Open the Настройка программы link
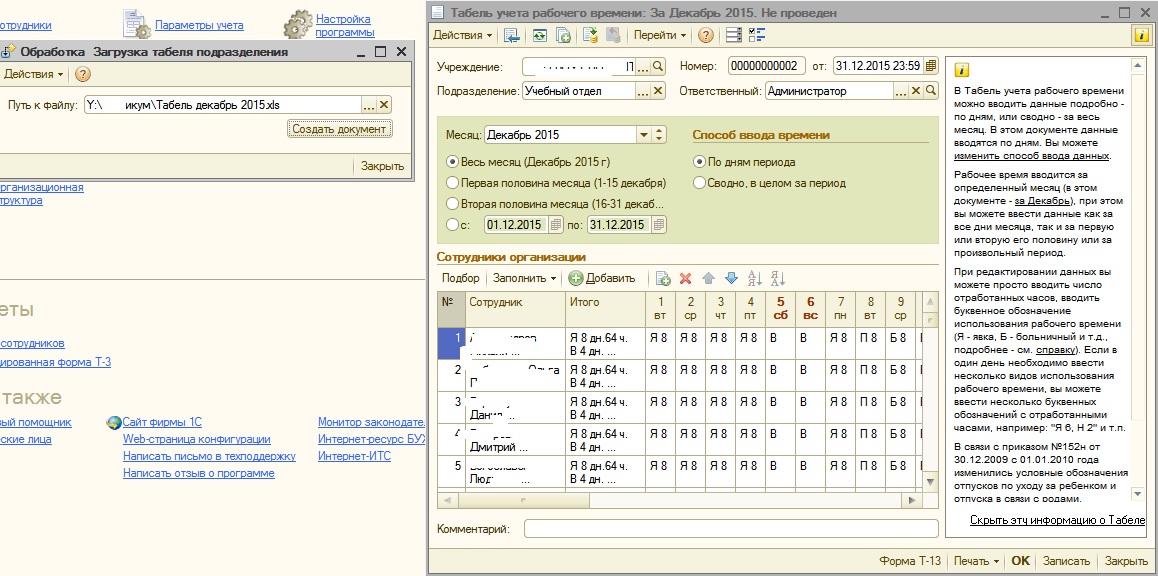 345,26
